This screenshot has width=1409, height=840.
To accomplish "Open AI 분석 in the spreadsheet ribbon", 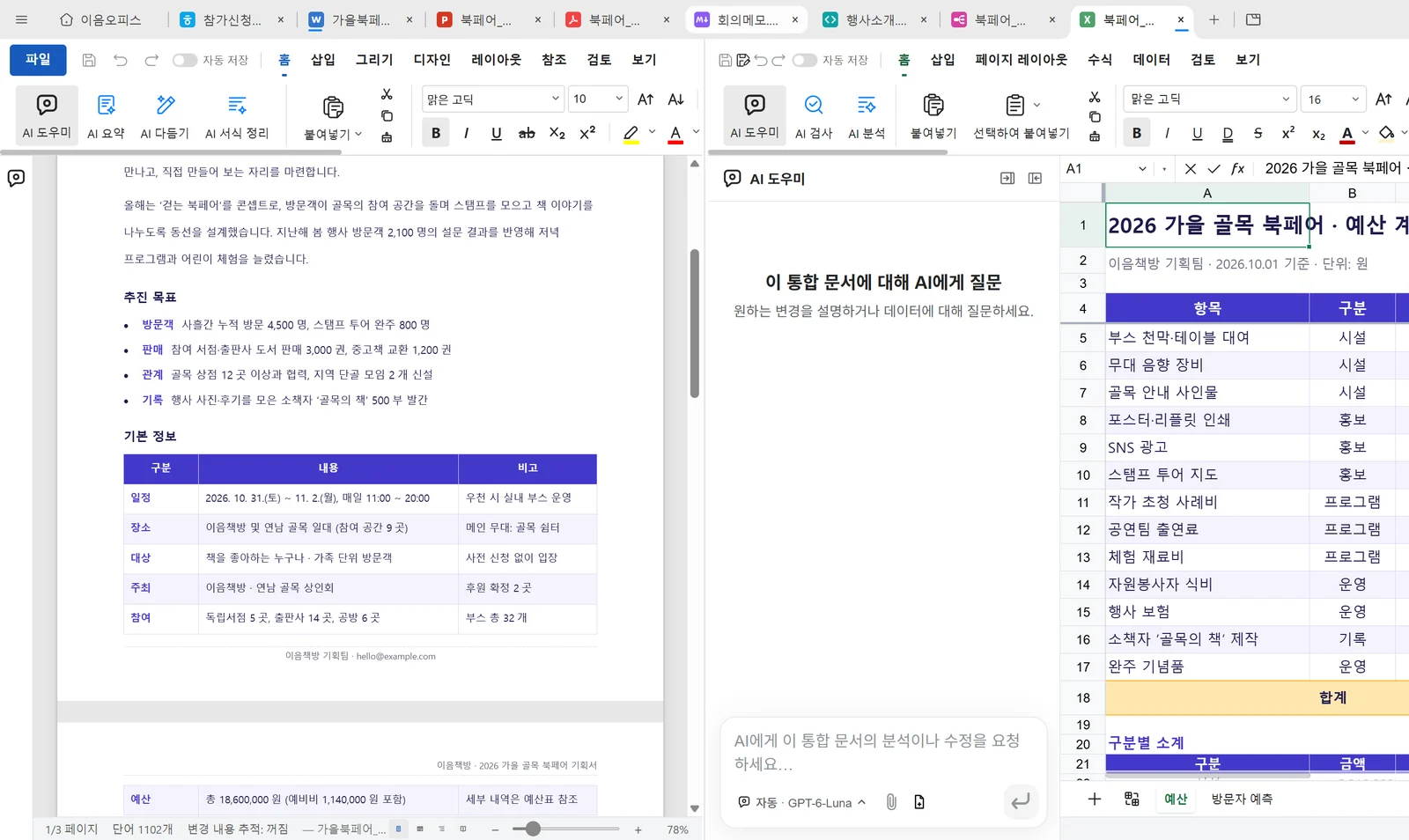I will pos(867,115).
